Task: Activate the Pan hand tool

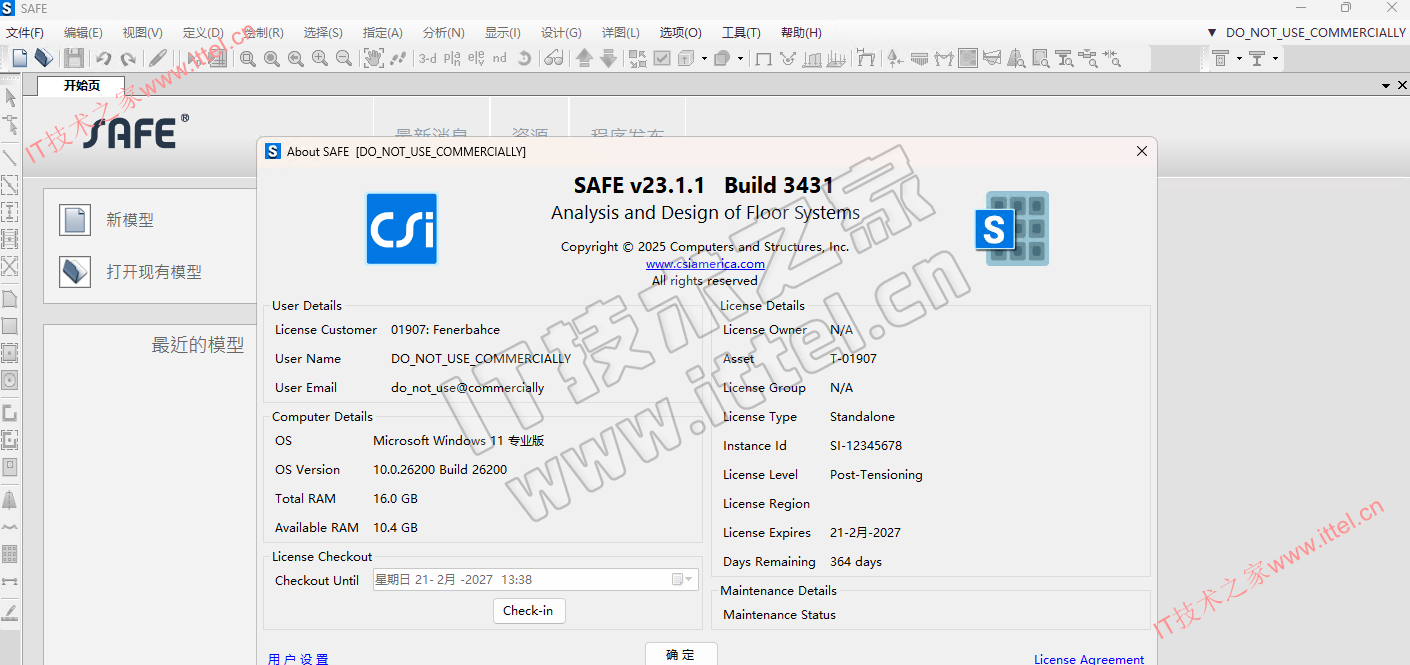Action: pos(373,58)
